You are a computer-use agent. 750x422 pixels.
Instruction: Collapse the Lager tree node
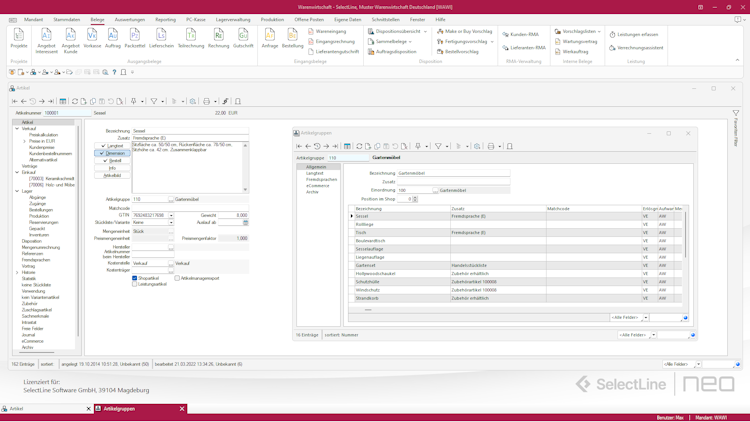click(x=17, y=191)
